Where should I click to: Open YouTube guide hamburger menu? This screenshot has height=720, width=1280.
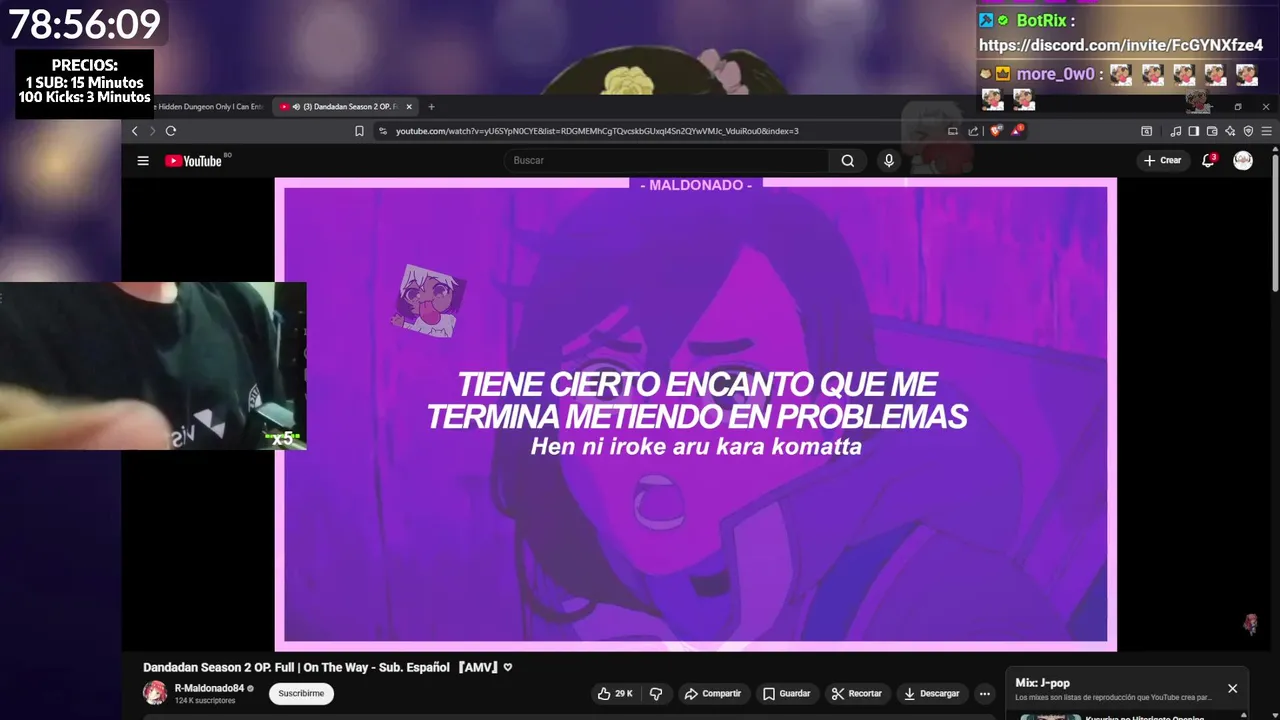[x=143, y=160]
